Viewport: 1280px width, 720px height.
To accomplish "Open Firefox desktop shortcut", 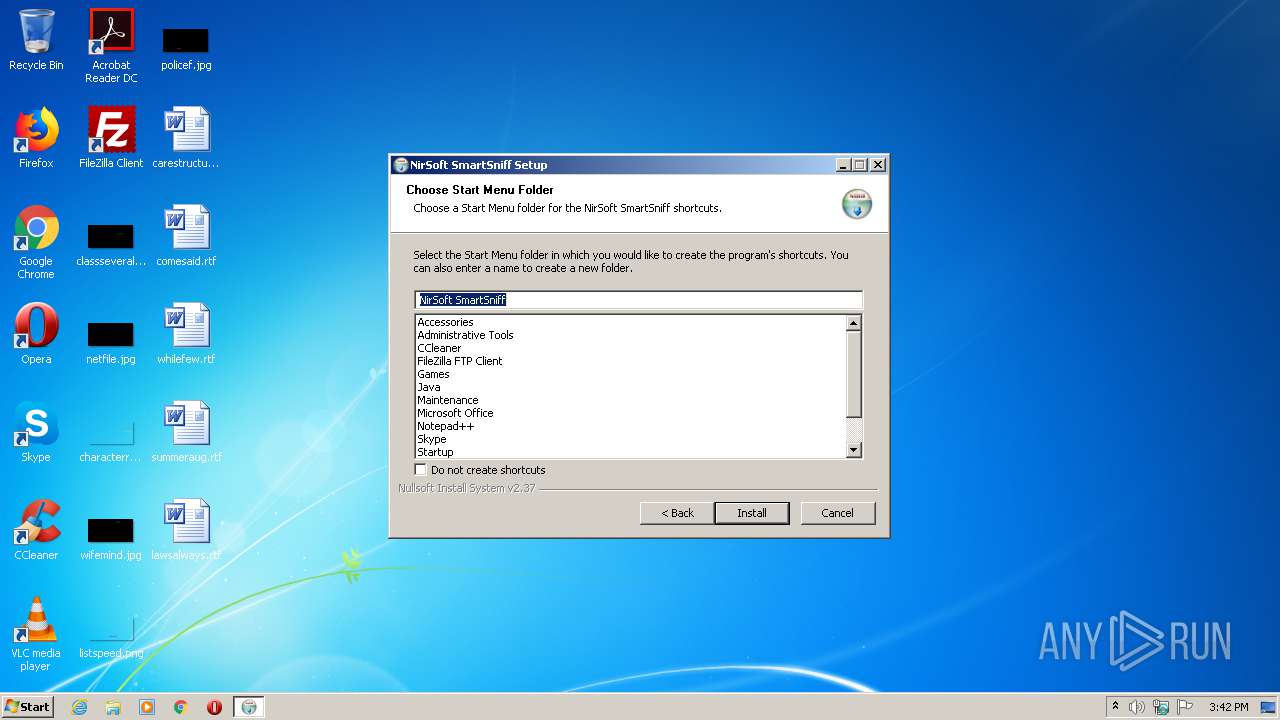I will pyautogui.click(x=36, y=138).
